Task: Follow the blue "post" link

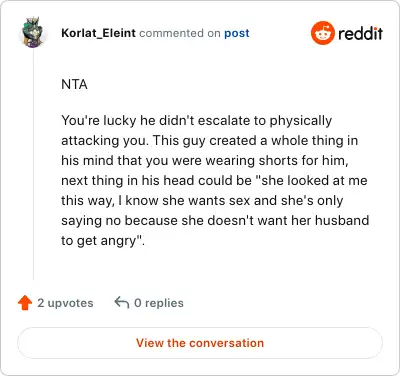Action: (x=237, y=33)
